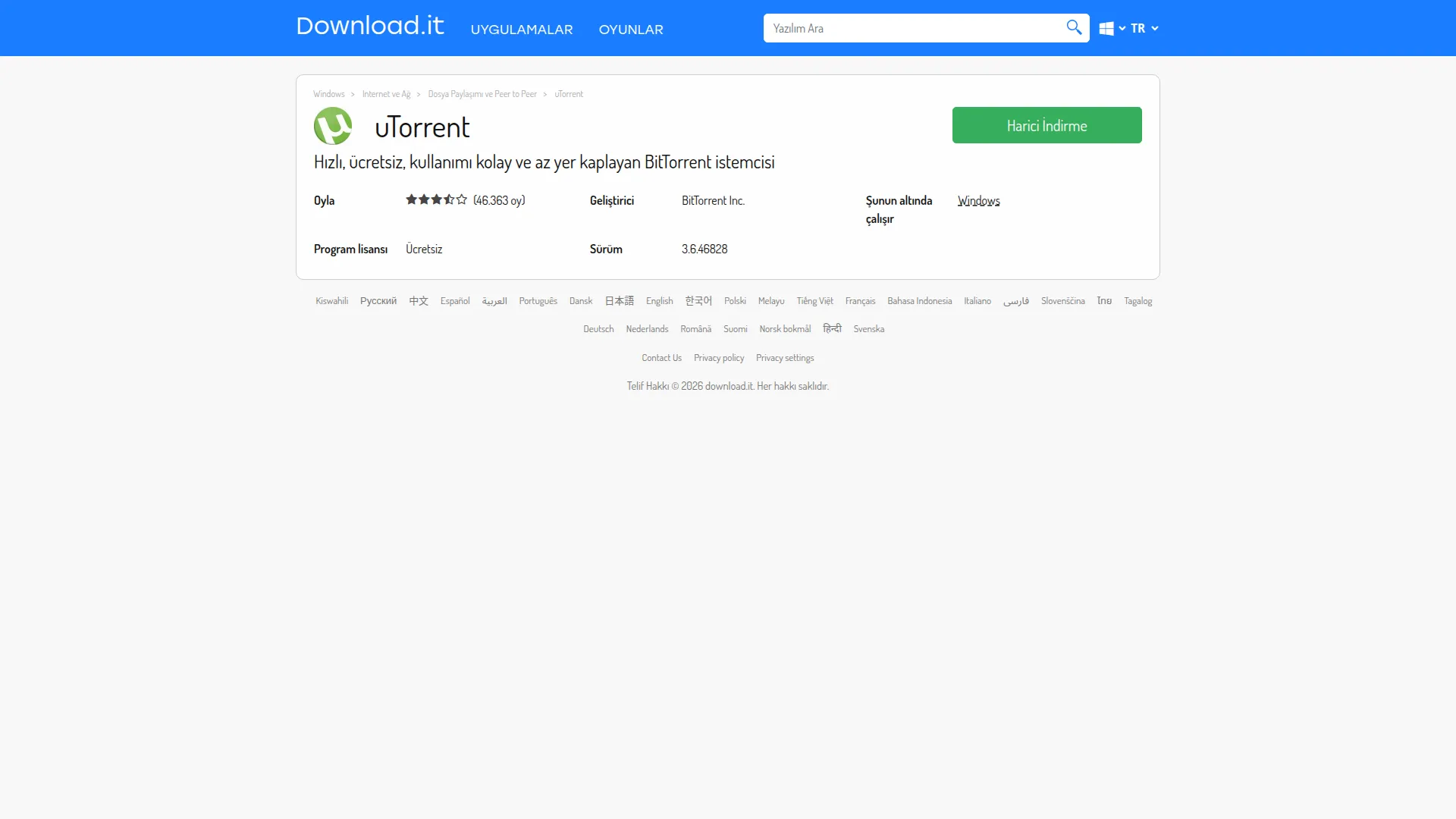Open the Contact Us link
Screen dimensions: 1456x819
[x=661, y=358]
